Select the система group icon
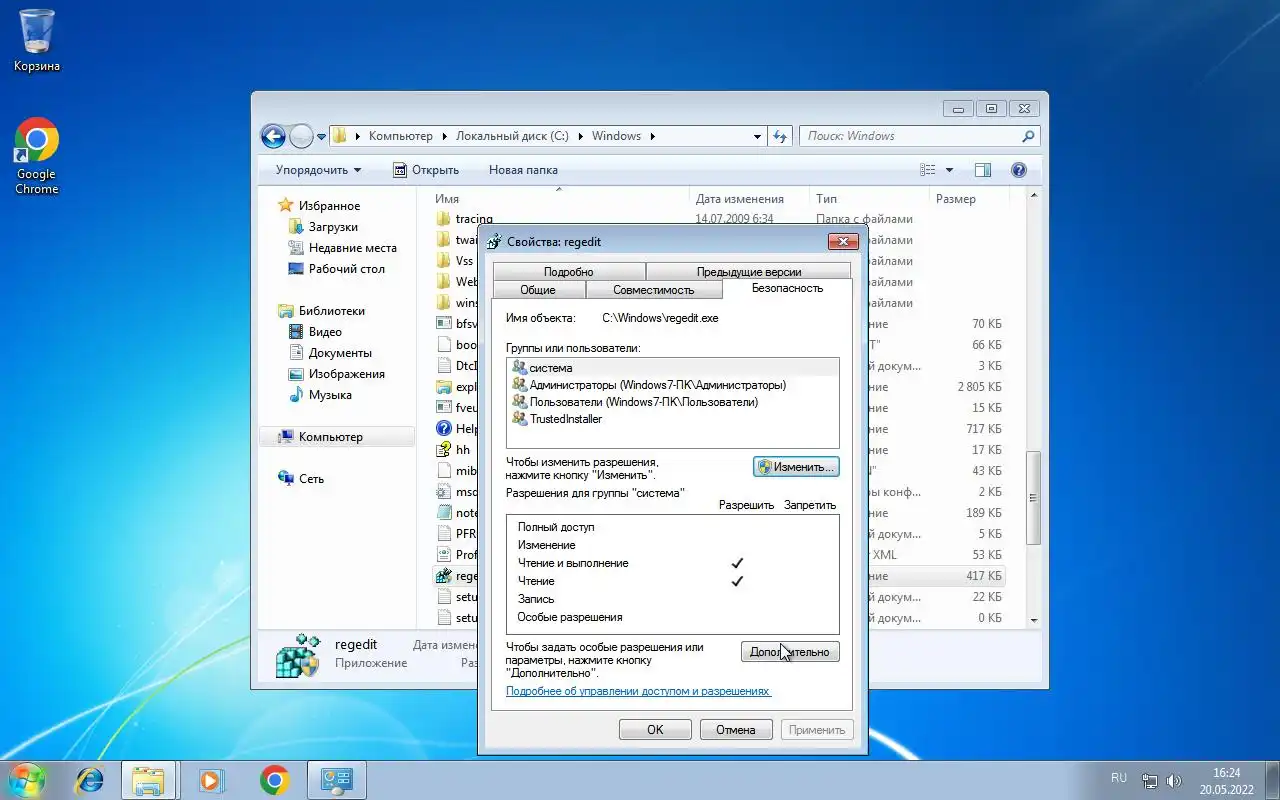Viewport: 1280px width, 800px height. (x=519, y=368)
